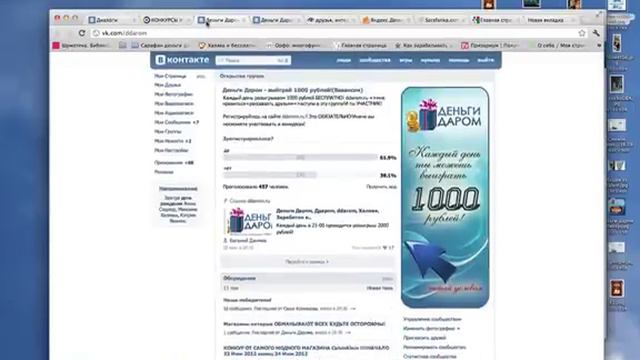Click Управление сообществом under avatar
This screenshot has width=640, height=360.
[432, 319]
